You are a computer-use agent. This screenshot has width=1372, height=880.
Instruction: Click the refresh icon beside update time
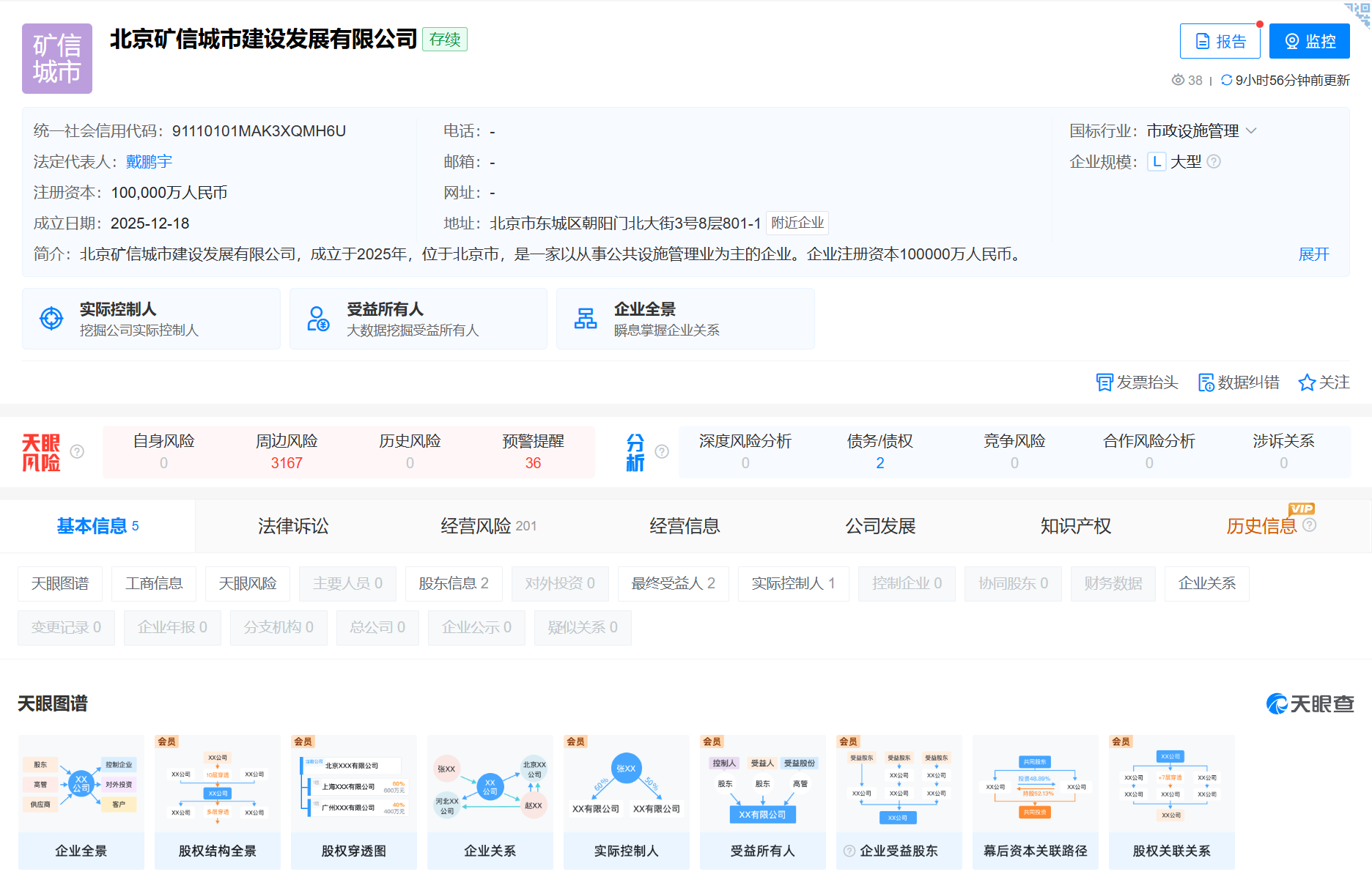point(1226,80)
